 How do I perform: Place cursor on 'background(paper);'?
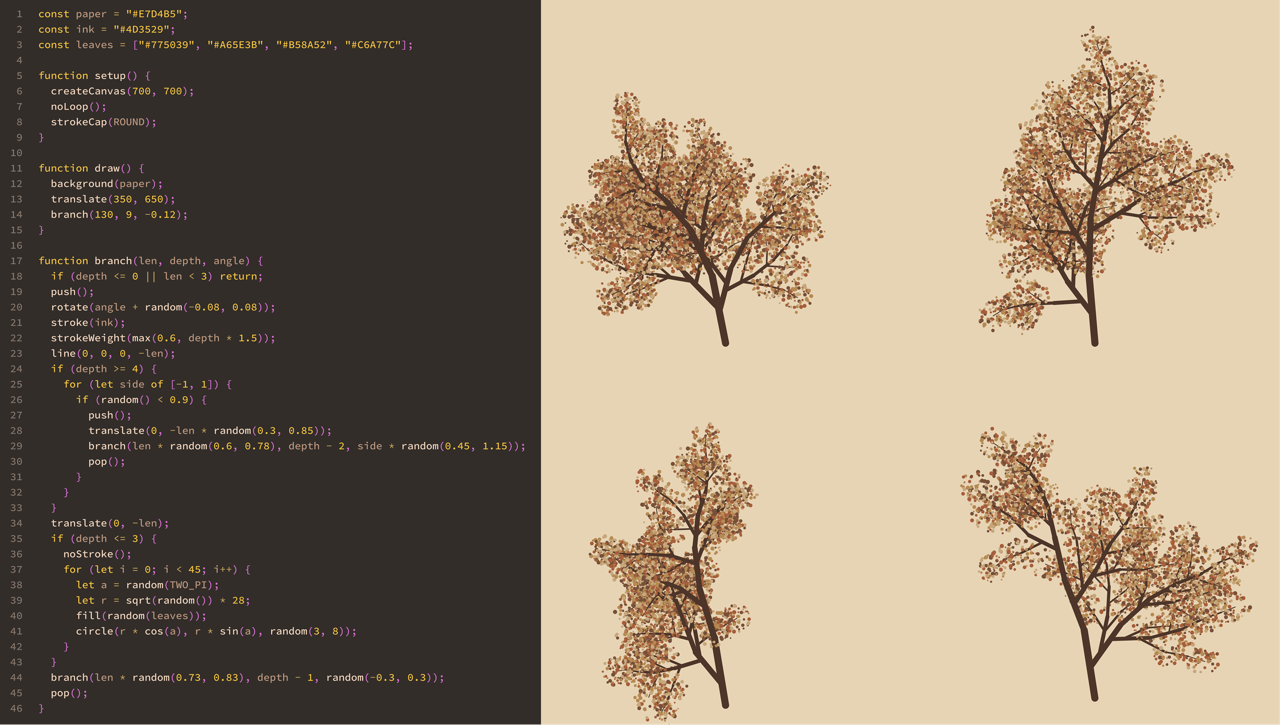click(107, 184)
